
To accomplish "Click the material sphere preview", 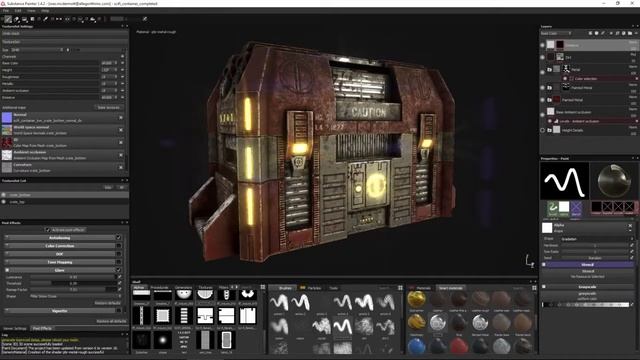I will 613,181.
